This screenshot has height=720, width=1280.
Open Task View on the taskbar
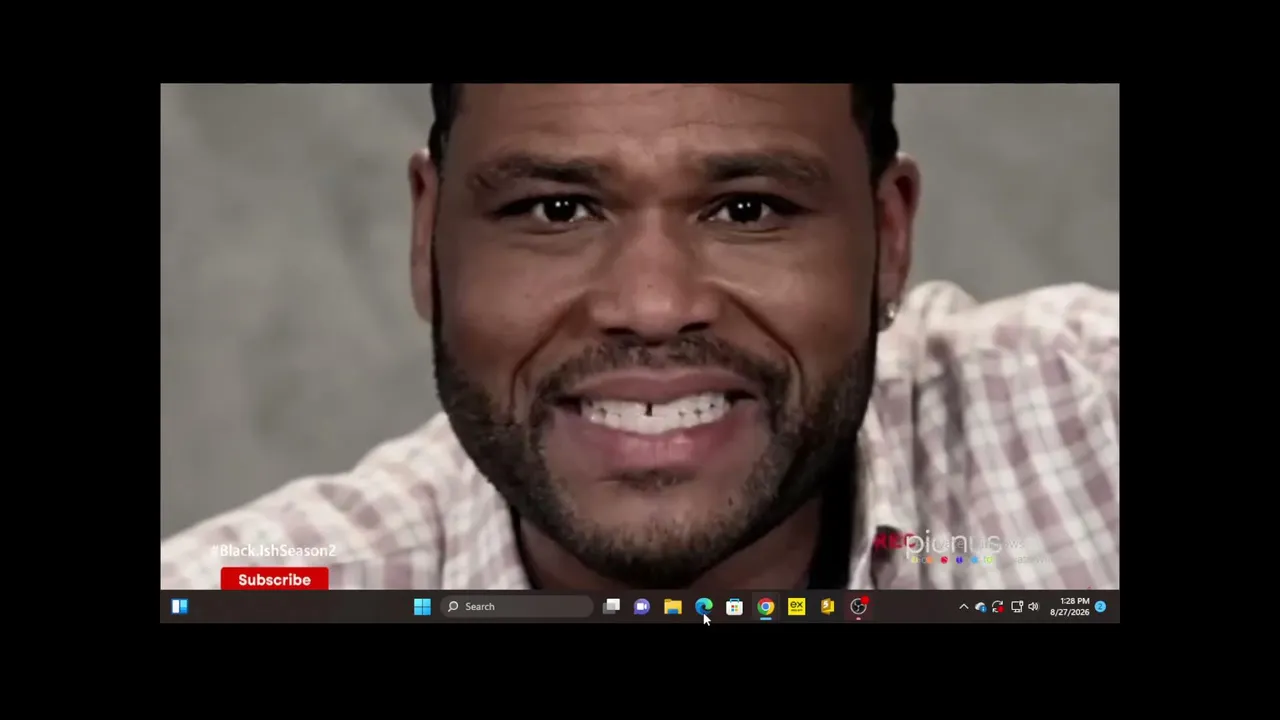(612, 606)
